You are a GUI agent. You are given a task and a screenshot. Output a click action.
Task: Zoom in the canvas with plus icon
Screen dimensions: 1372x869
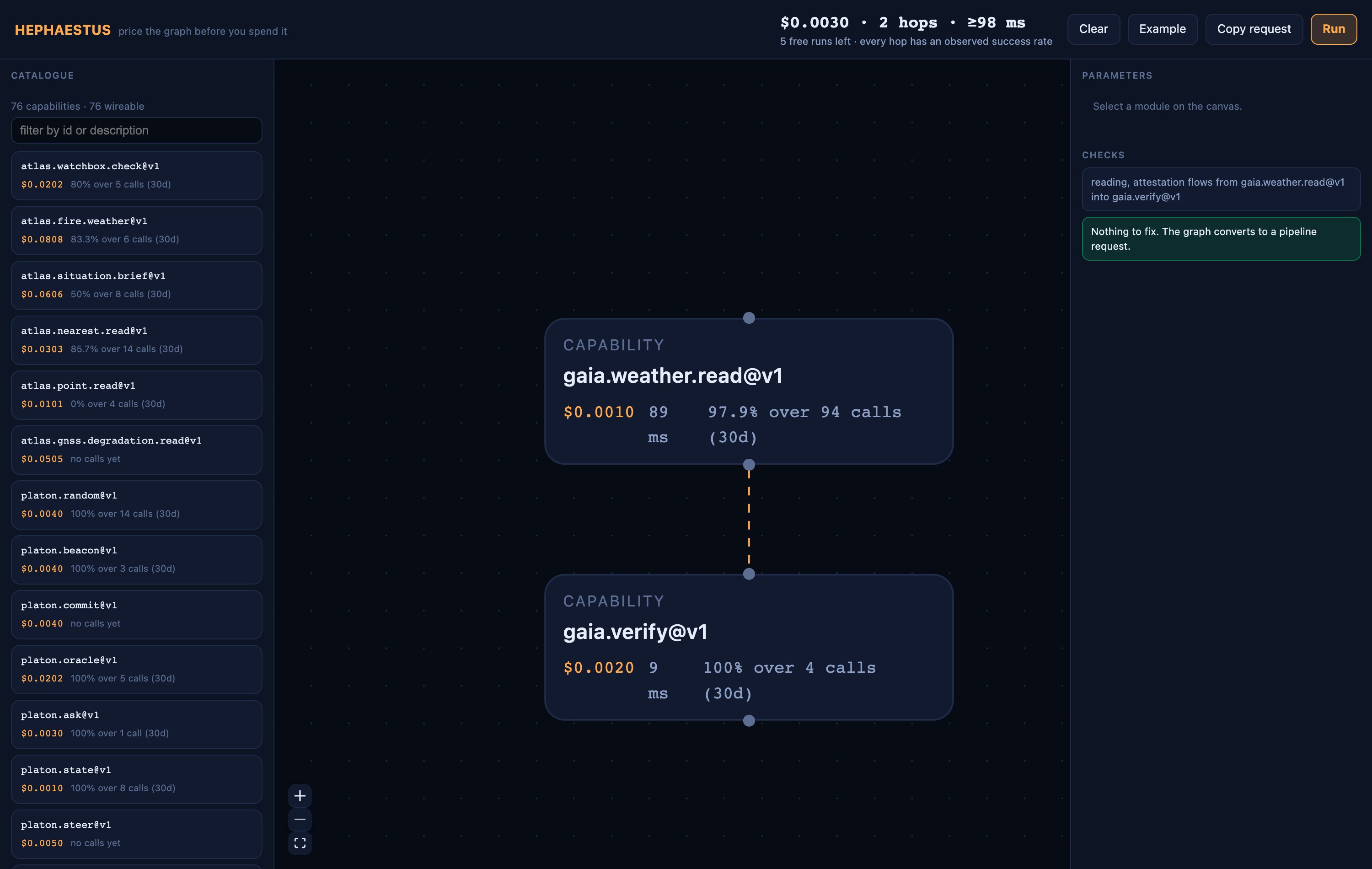[x=300, y=795]
